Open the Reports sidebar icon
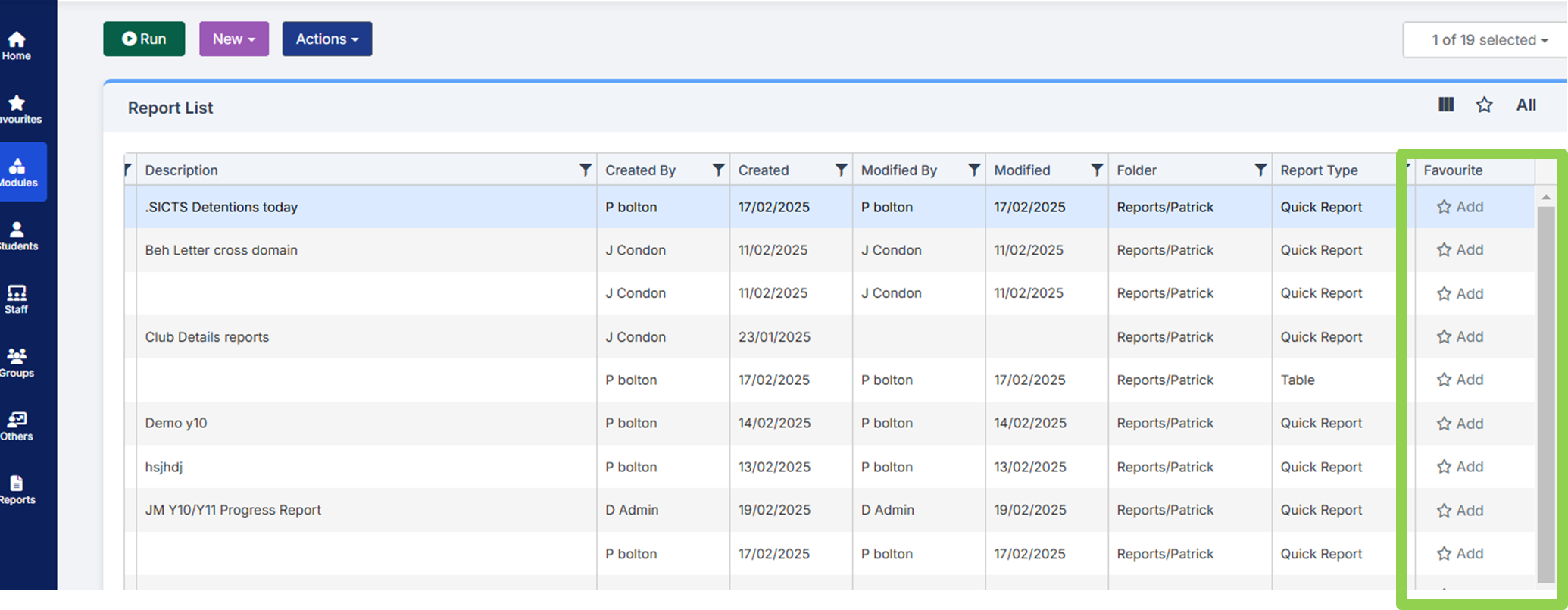The height and width of the screenshot is (610, 1568). point(17,490)
